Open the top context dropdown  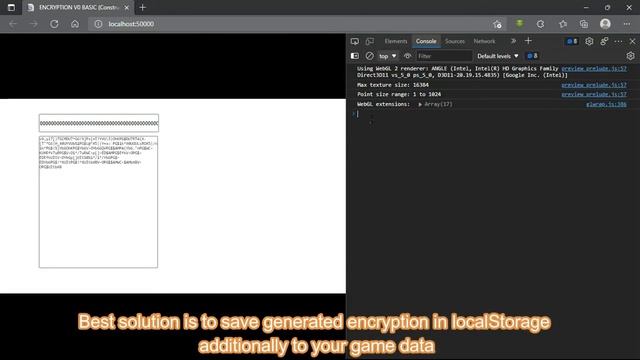point(388,56)
